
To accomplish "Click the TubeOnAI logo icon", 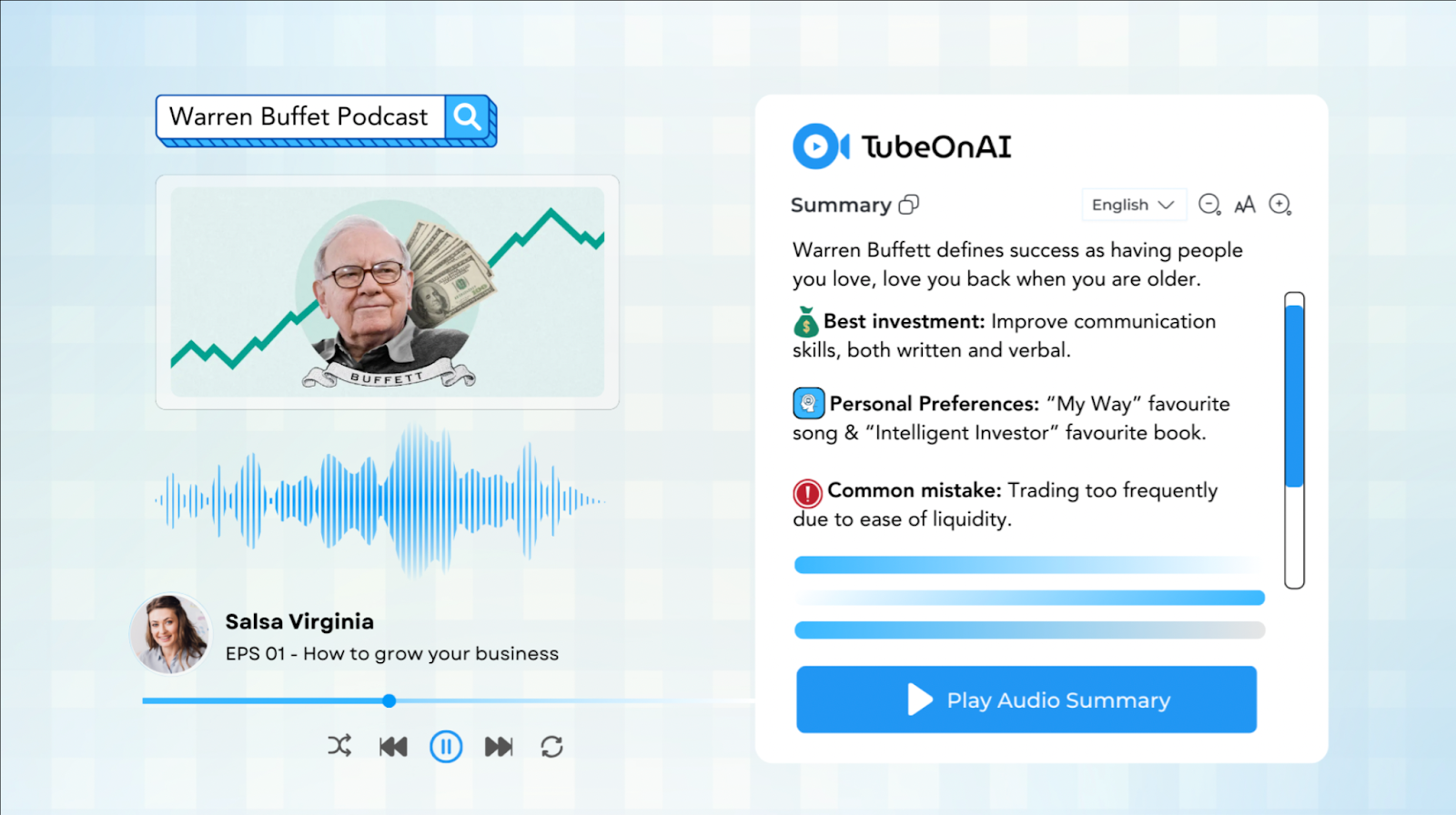I will 820,146.
